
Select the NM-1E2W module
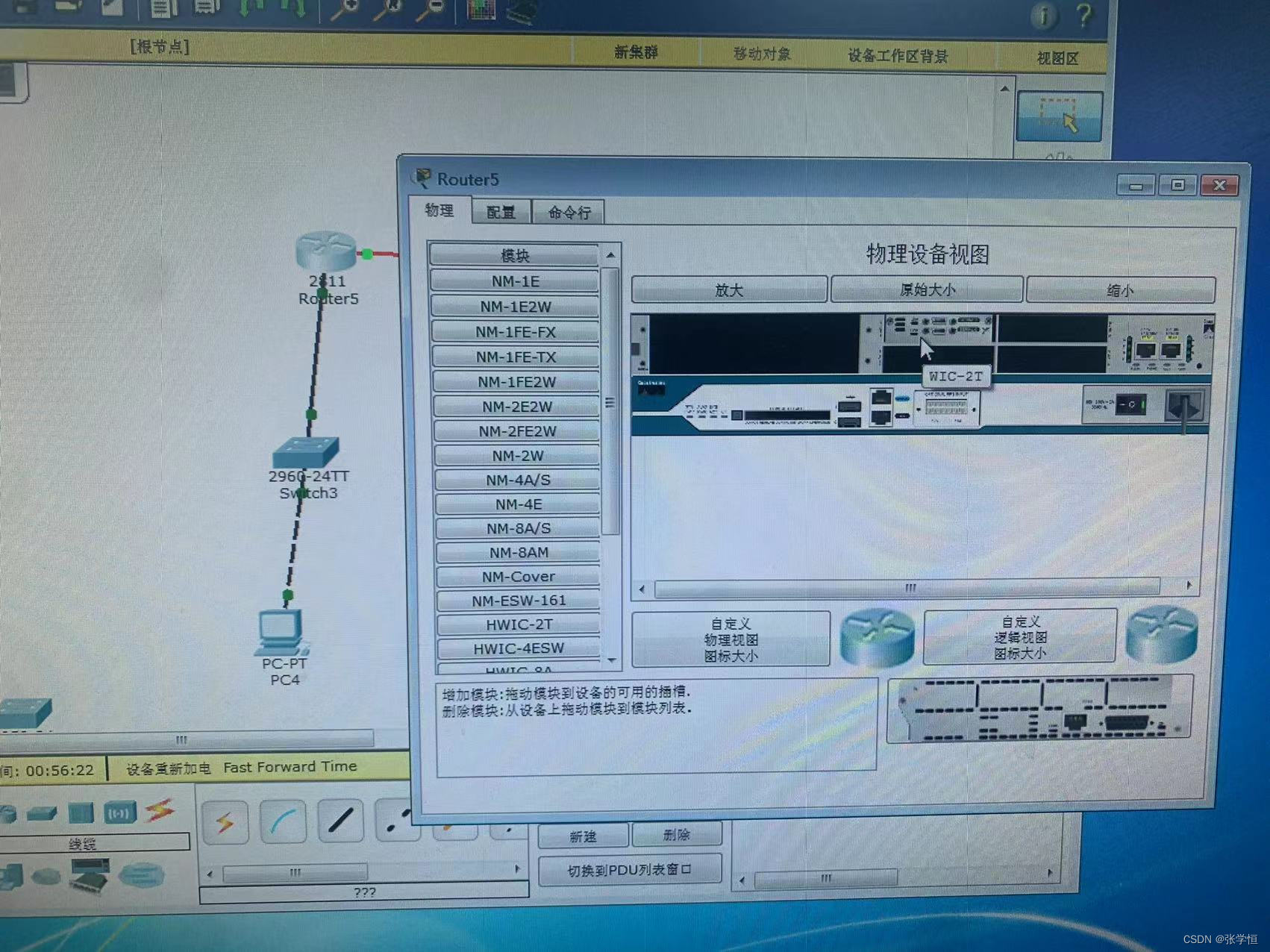516,307
